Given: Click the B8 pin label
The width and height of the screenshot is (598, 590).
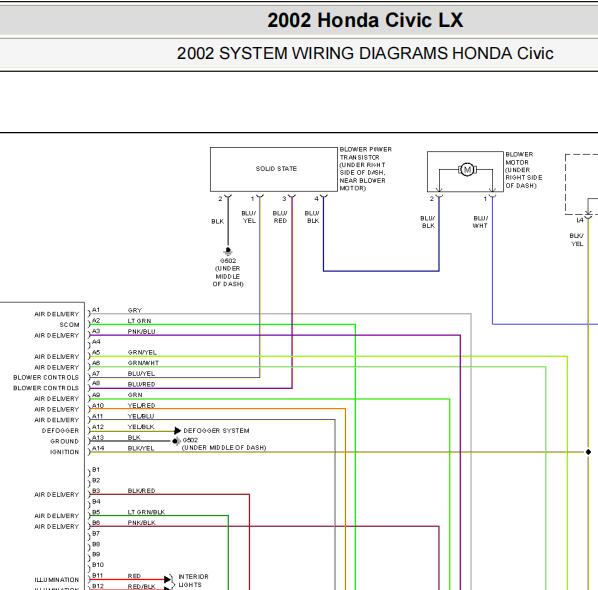Looking at the screenshot, I should [96, 544].
